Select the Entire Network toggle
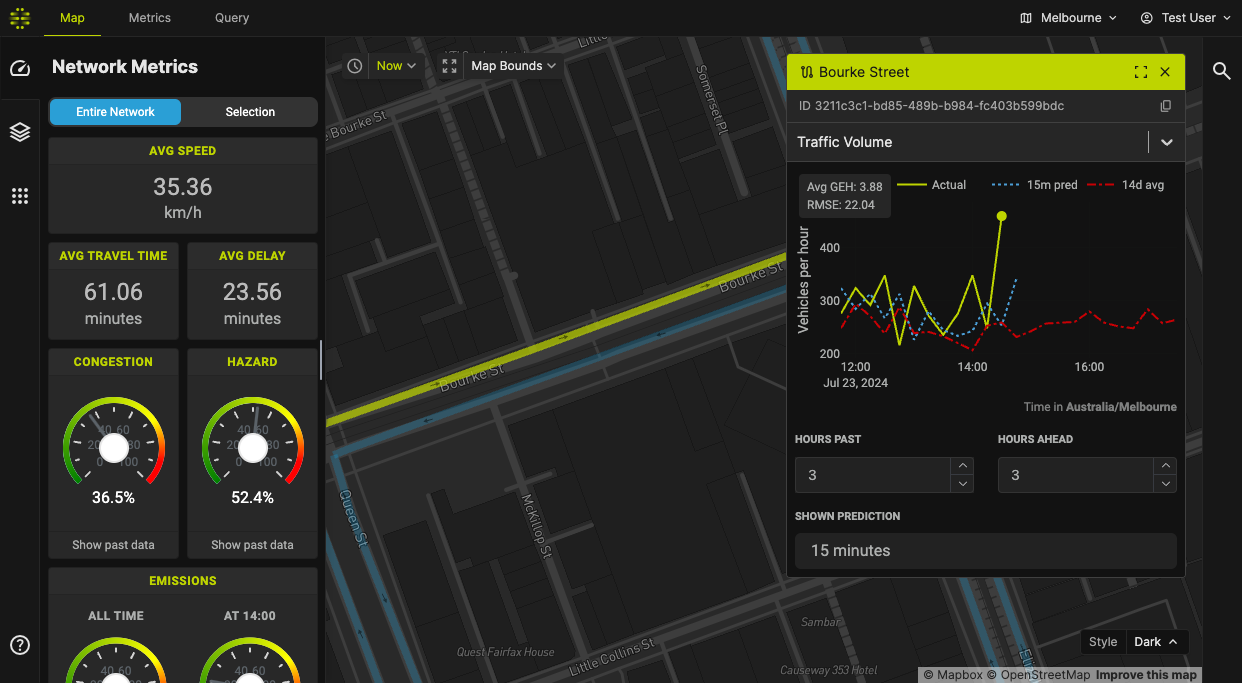The height and width of the screenshot is (683, 1242). coord(116,112)
